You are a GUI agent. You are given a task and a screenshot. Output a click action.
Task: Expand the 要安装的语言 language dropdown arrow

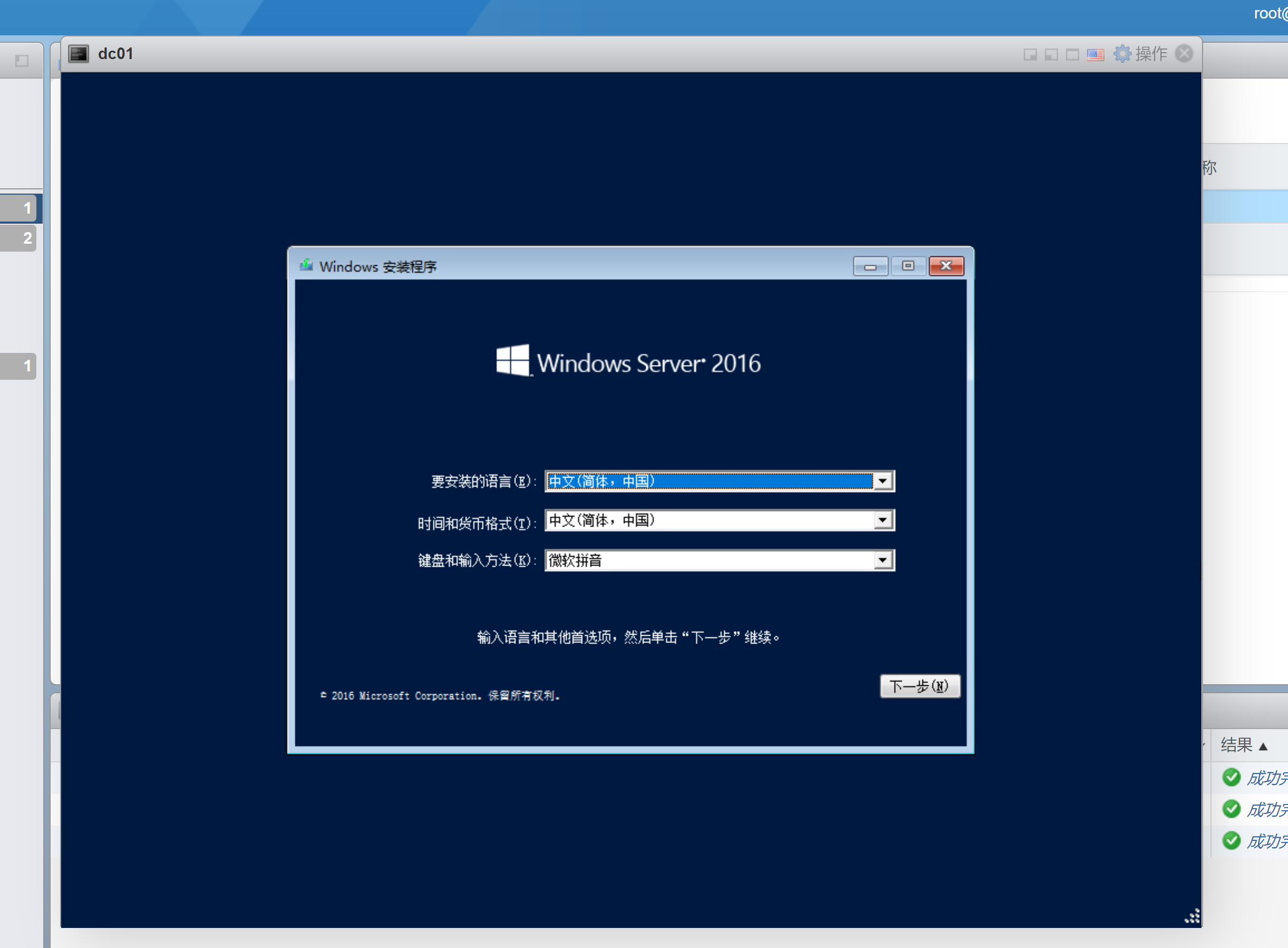pos(882,481)
